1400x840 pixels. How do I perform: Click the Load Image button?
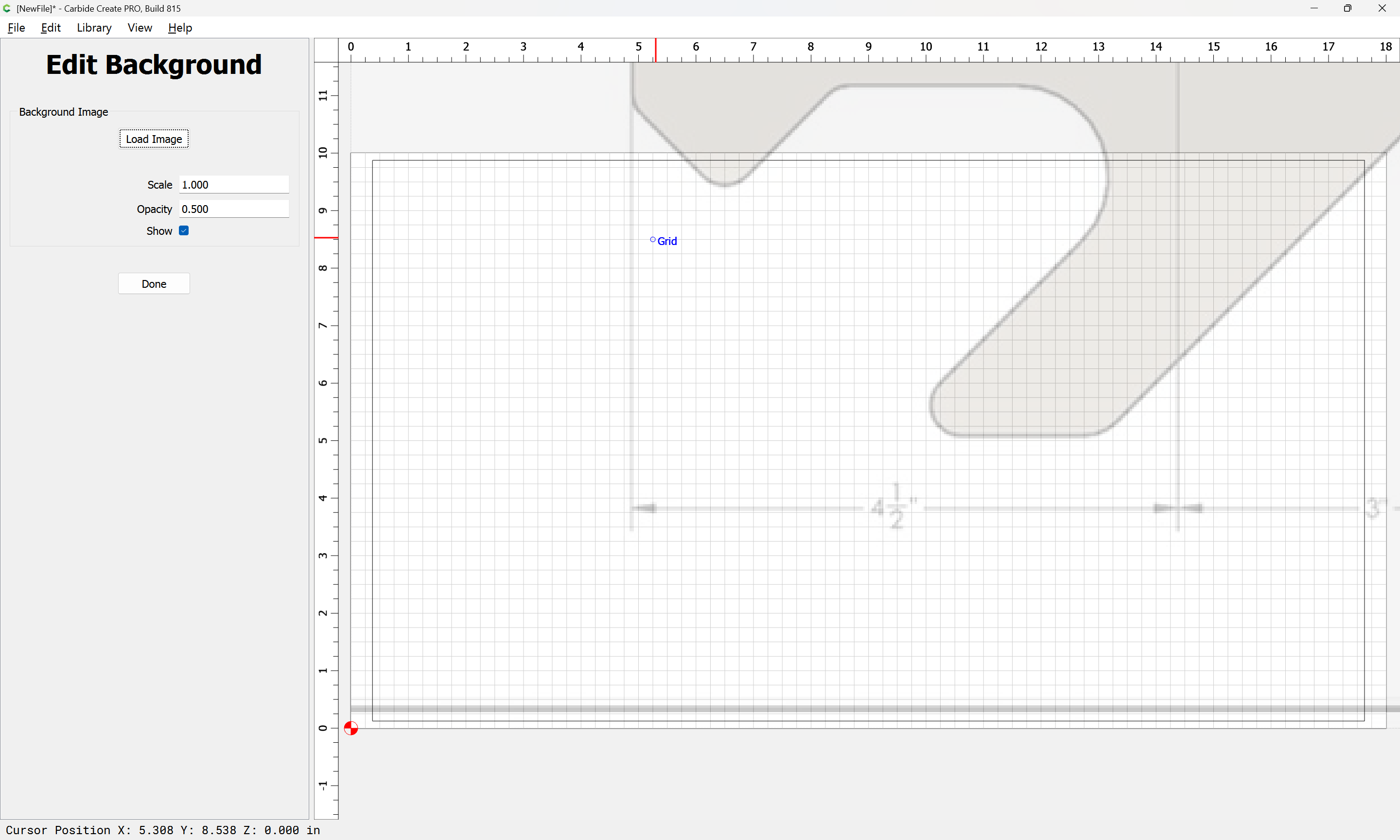point(154,139)
